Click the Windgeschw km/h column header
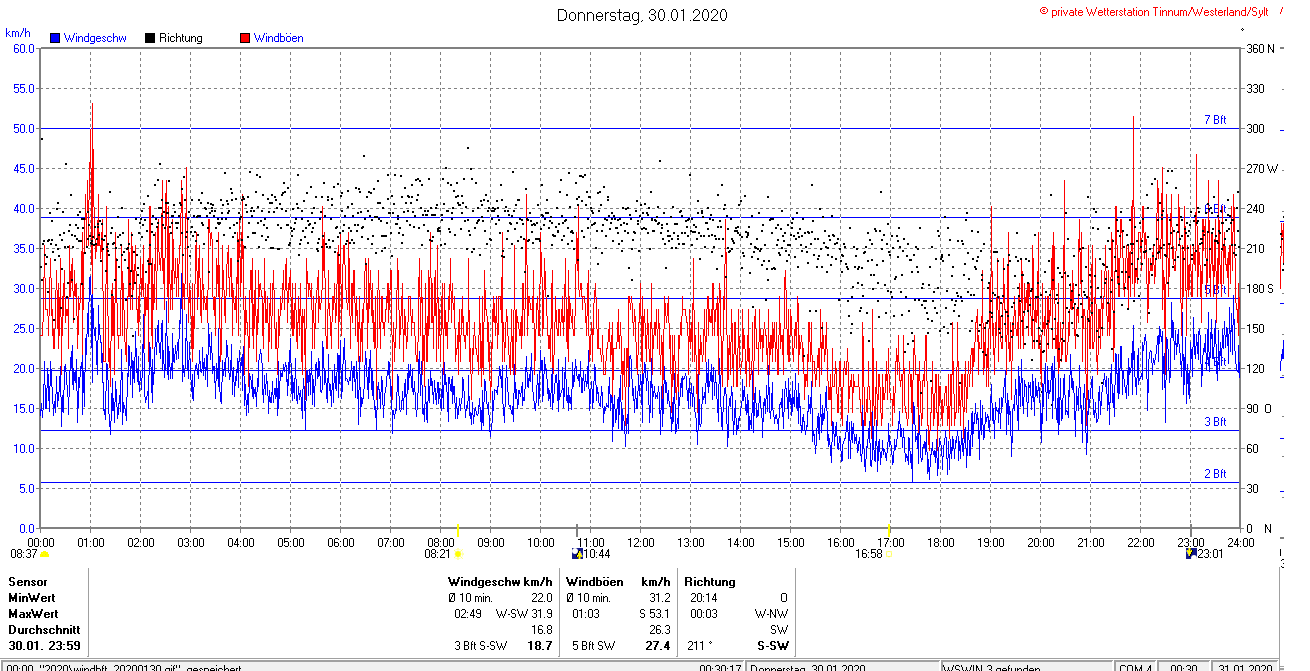Viewport: 1310px width, 671px height. [500, 582]
